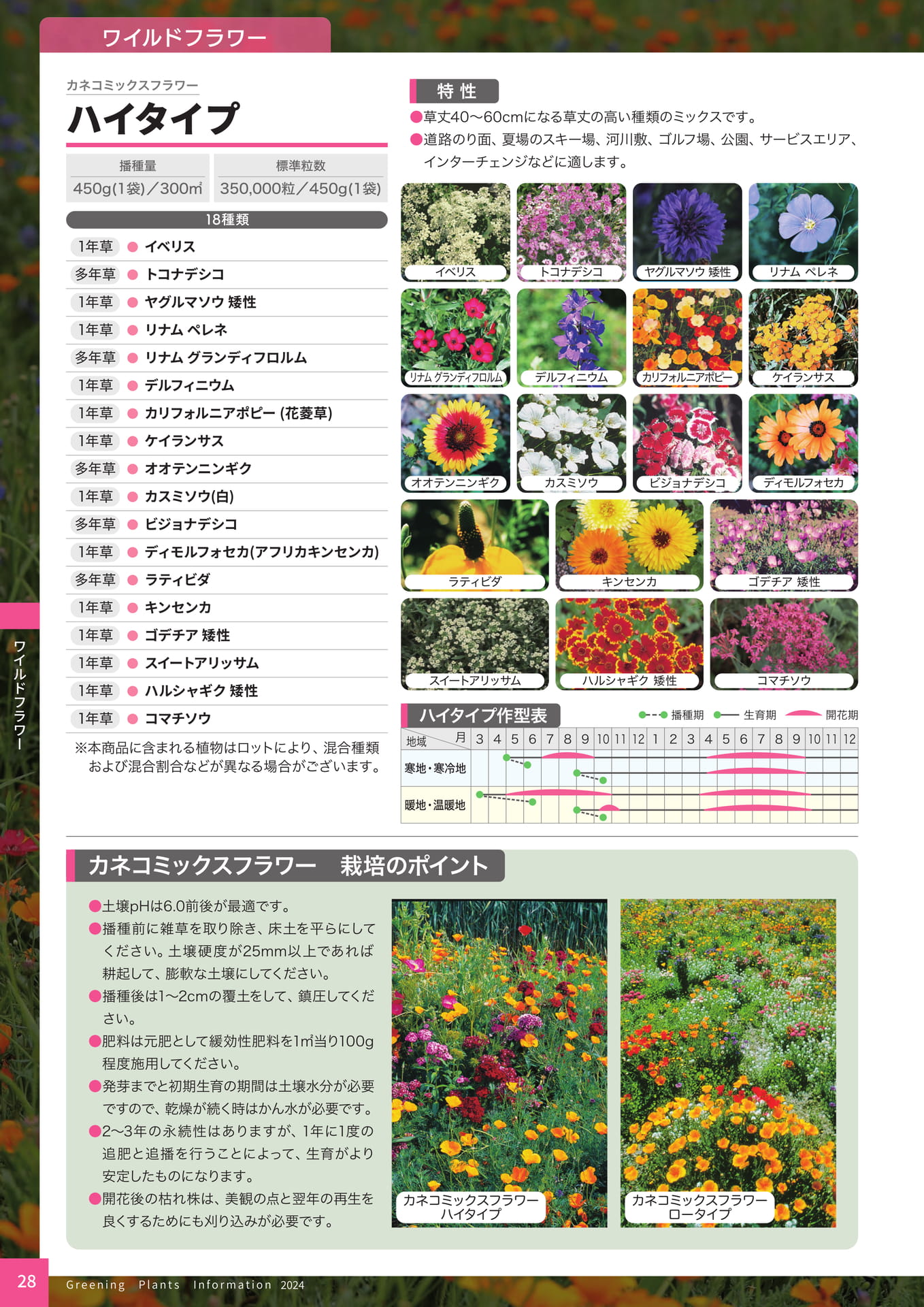The height and width of the screenshot is (1307, 924).
Task: Click the ハイタイプ field photo
Action: 499,1063
